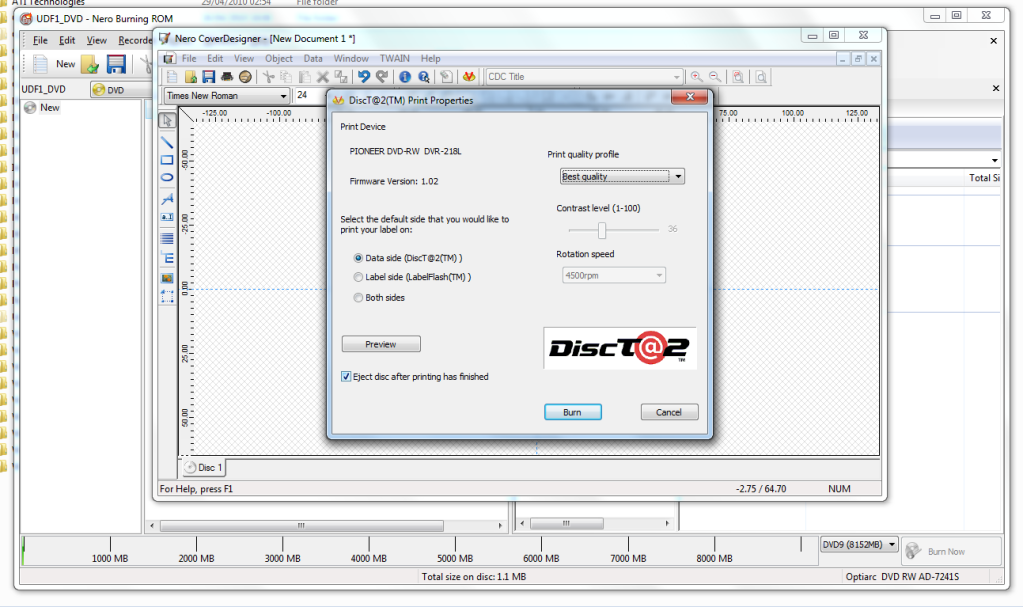Screen dimensions: 1023x607
Task: Click the Redo arrow icon
Action: (x=382, y=77)
